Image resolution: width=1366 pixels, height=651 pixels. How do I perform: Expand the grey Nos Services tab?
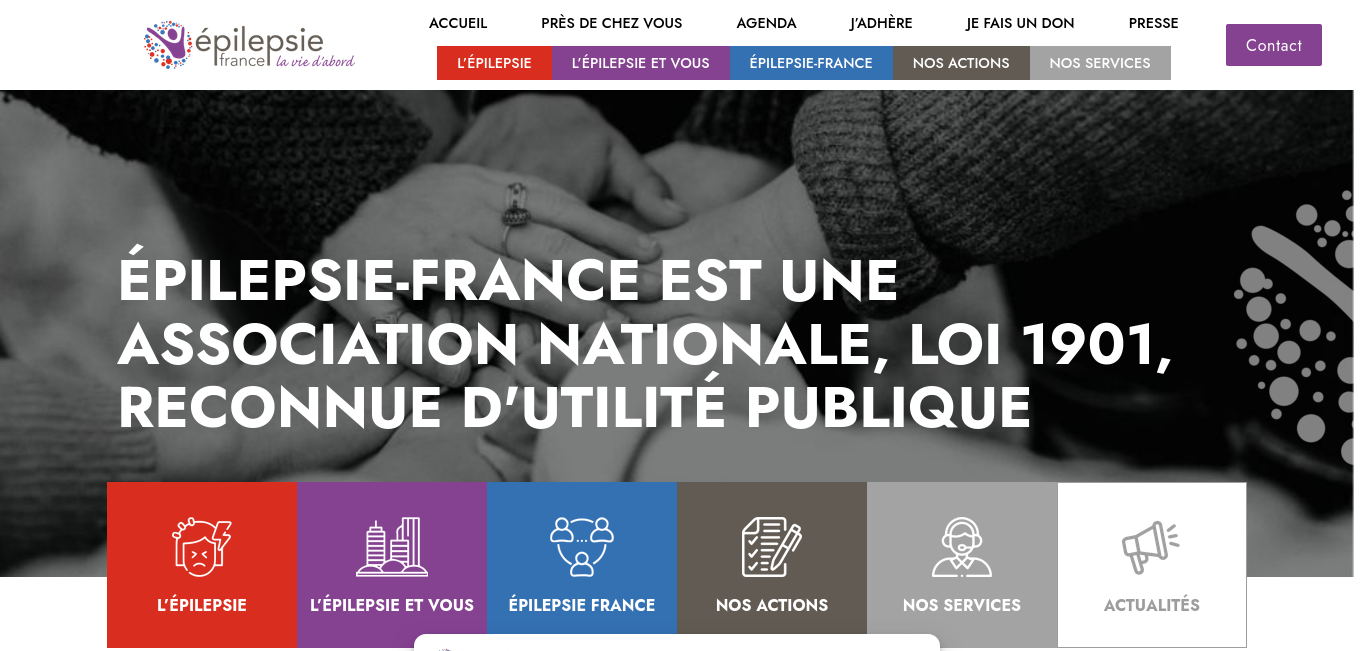coord(1100,63)
